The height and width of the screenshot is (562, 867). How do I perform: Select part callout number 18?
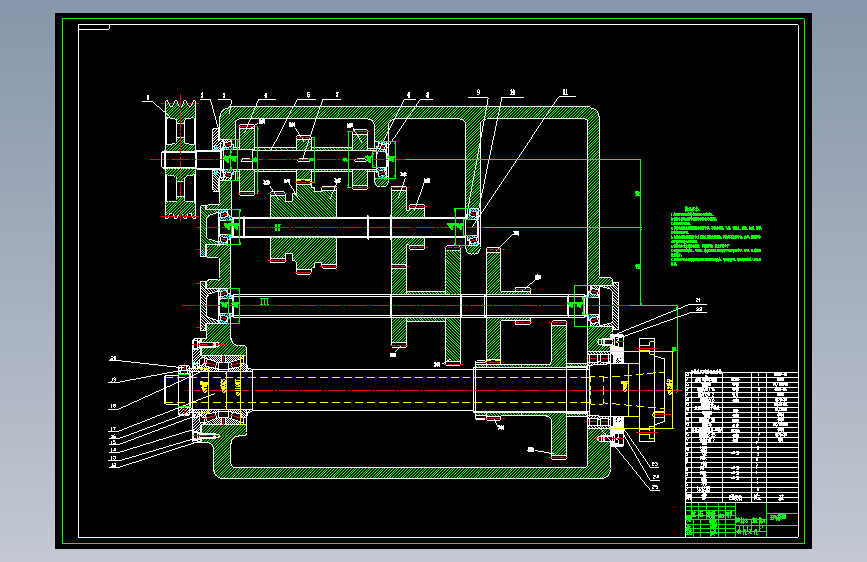[x=113, y=406]
